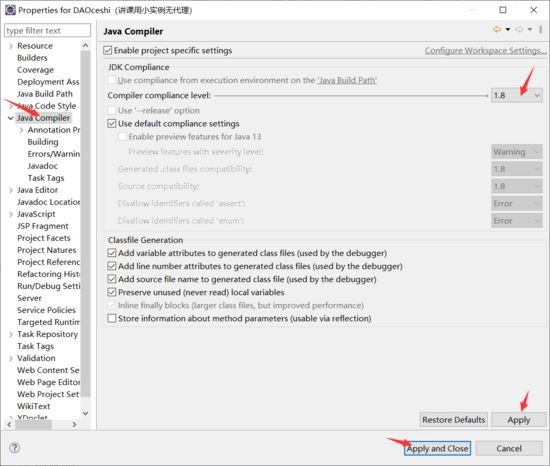Click the forward navigation arrow icon
This screenshot has width=550, height=466.
click(x=519, y=29)
